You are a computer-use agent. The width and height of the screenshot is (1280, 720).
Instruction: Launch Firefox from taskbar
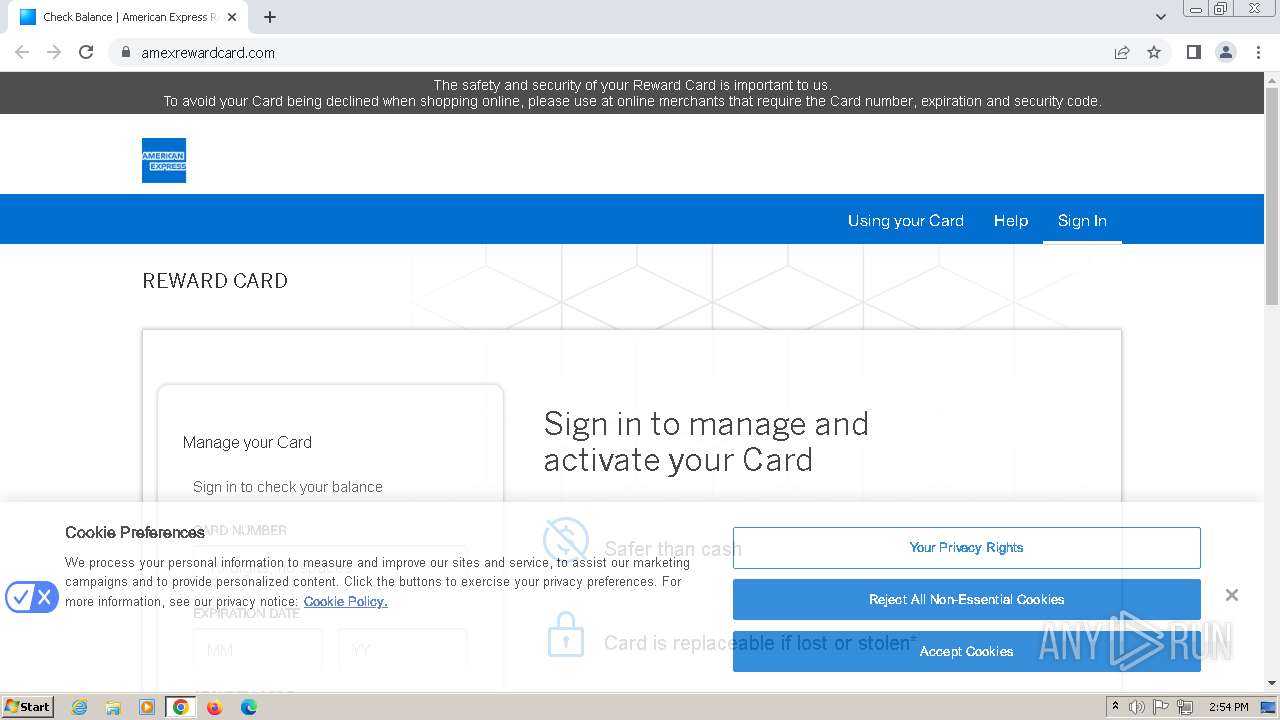coord(215,707)
